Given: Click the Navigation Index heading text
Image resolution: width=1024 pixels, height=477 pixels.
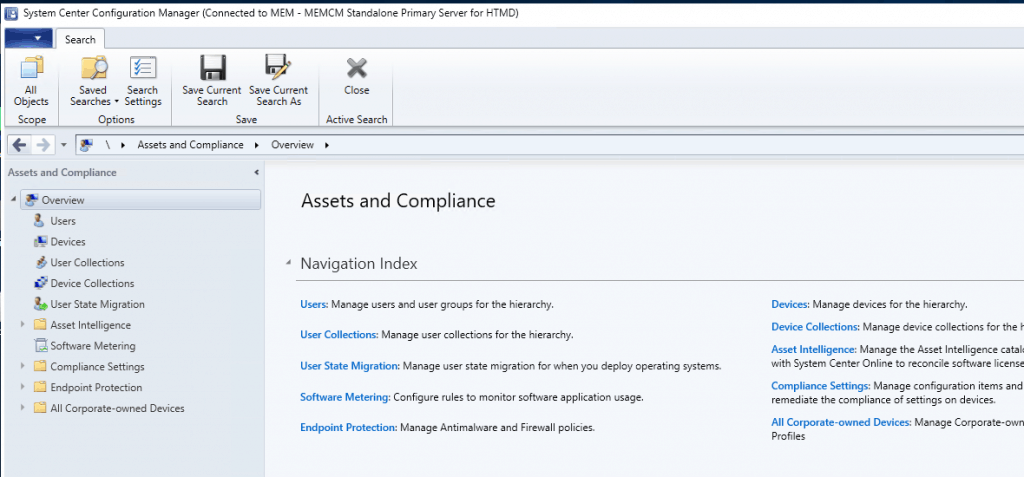Looking at the screenshot, I should pyautogui.click(x=359, y=264).
